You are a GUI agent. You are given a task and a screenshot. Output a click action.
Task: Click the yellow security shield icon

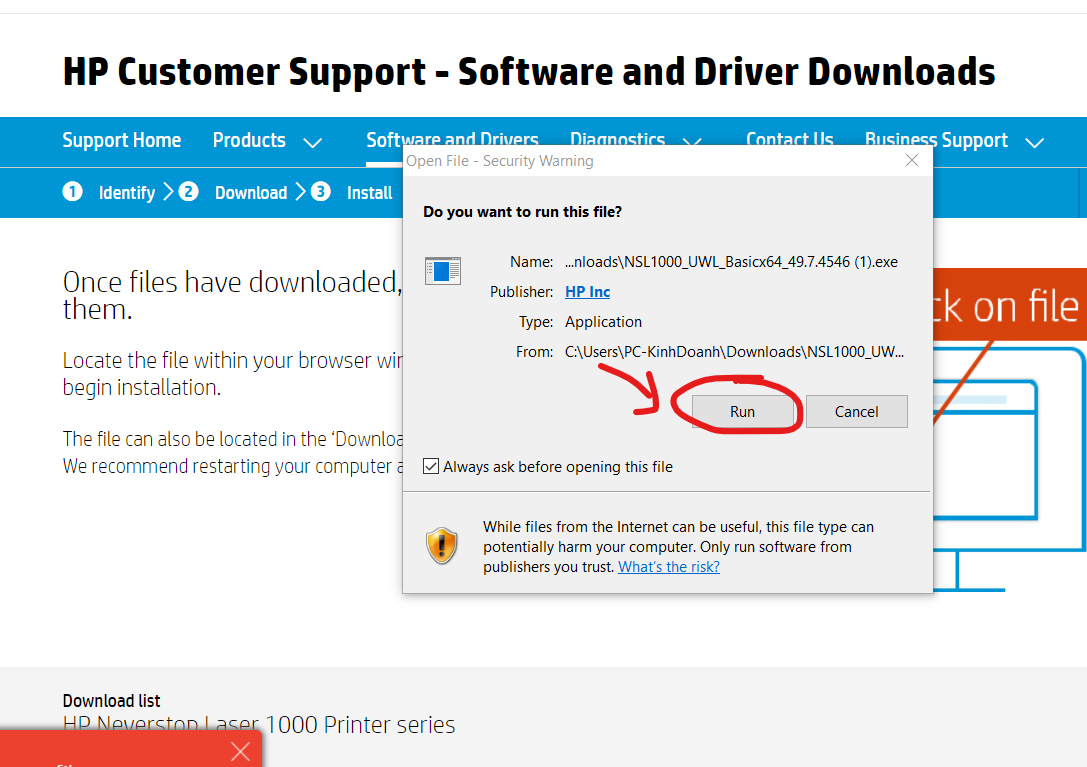[x=441, y=546]
